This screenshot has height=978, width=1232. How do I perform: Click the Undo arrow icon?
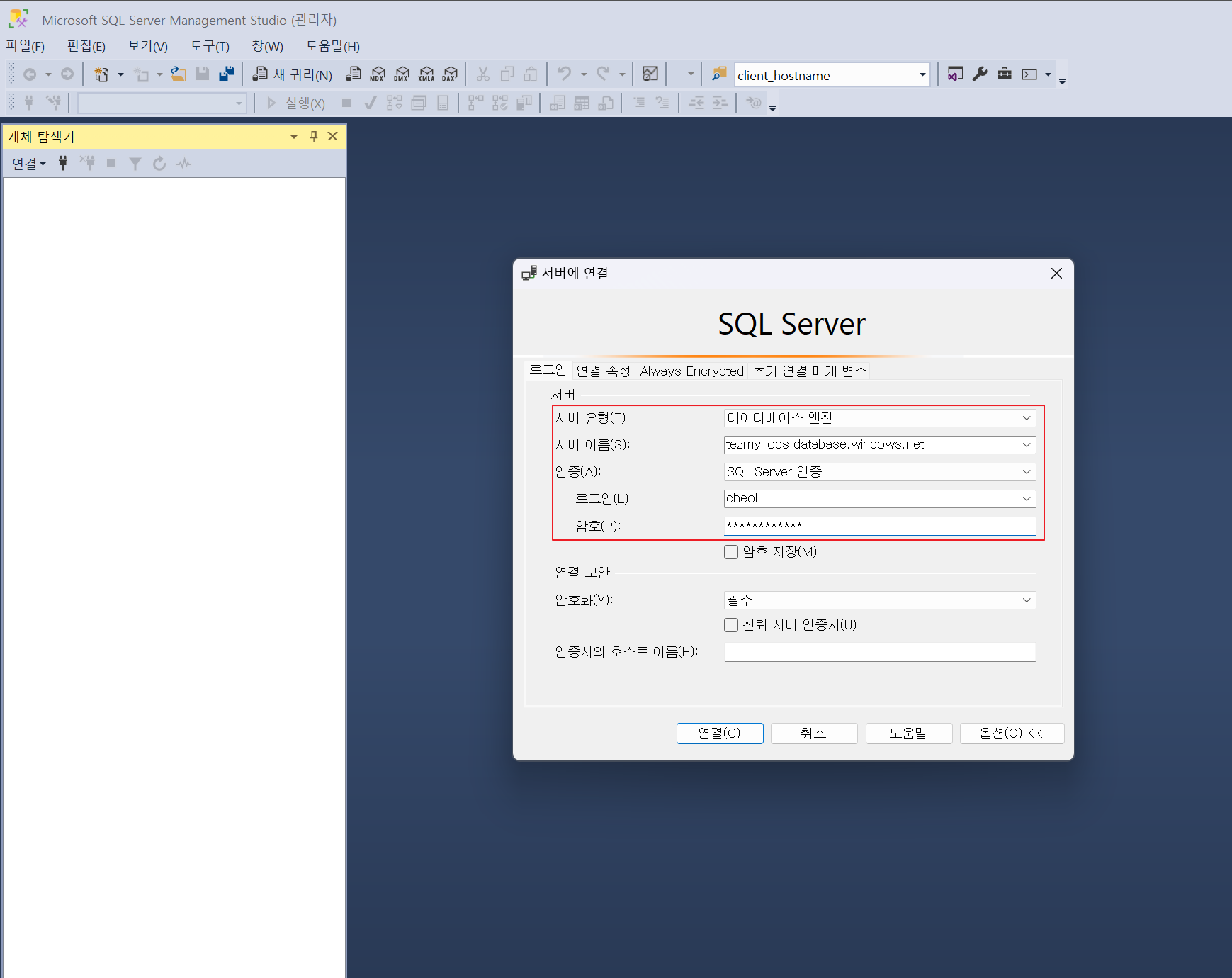pyautogui.click(x=565, y=74)
